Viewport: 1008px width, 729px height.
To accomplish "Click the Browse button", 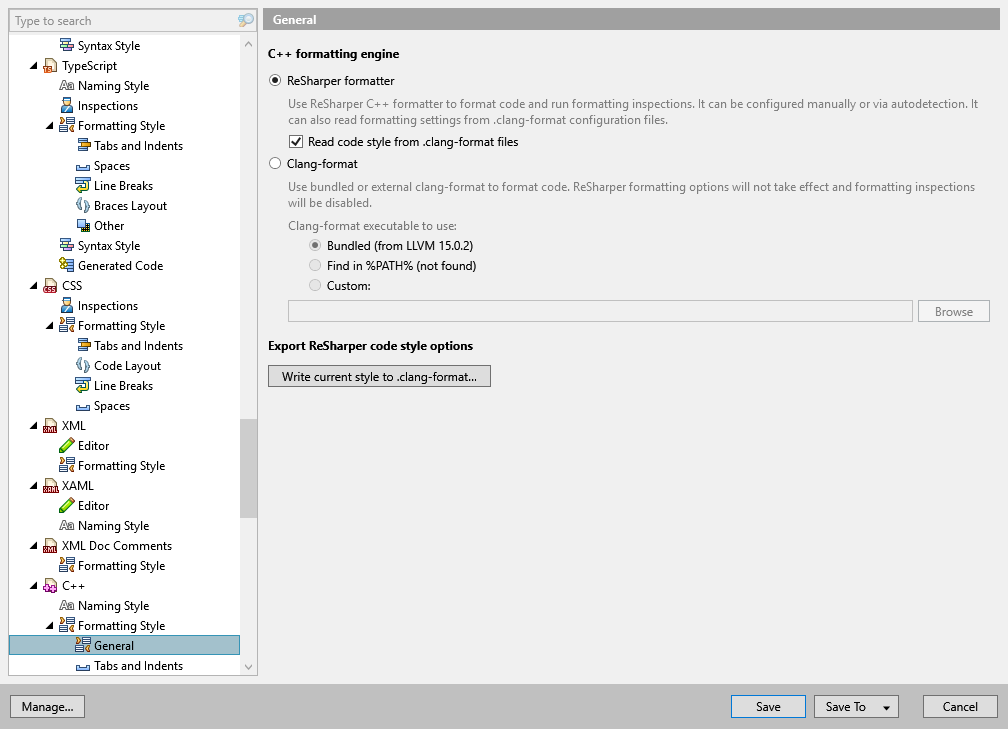I will click(953, 311).
